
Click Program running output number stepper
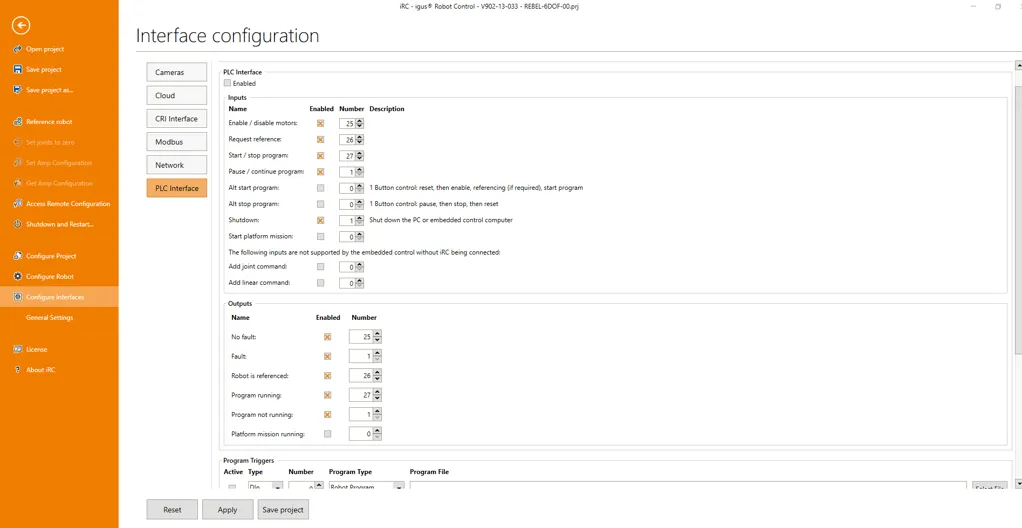click(377, 395)
